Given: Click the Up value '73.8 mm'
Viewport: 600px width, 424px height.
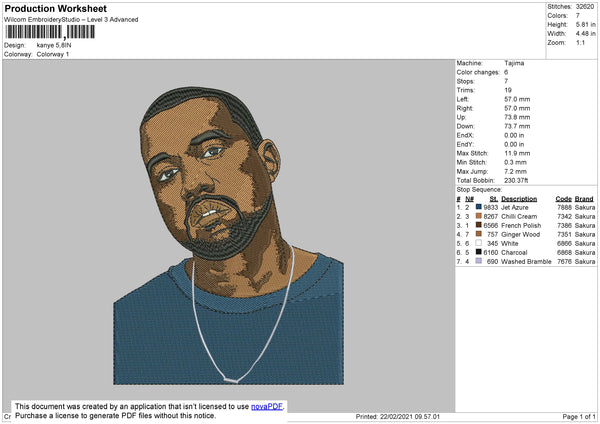Looking at the screenshot, I should 517,117.
